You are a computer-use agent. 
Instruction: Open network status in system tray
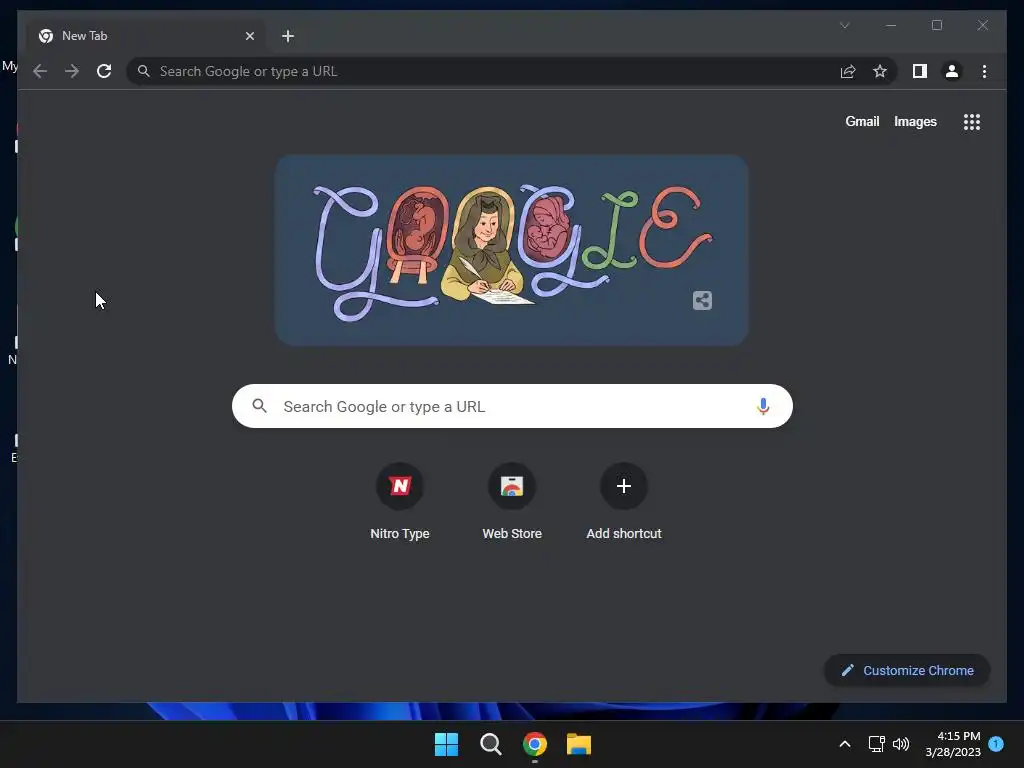pyautogui.click(x=876, y=744)
